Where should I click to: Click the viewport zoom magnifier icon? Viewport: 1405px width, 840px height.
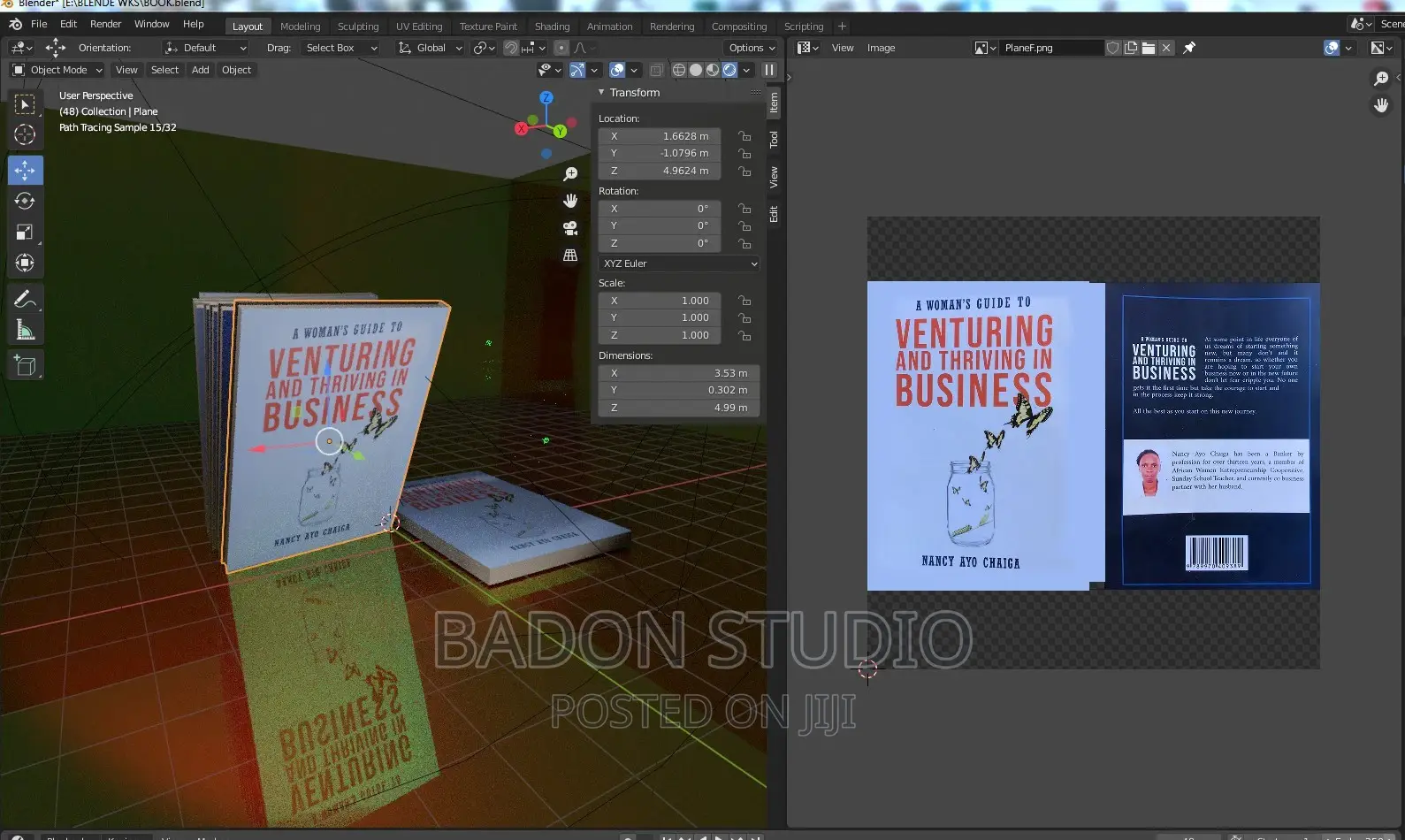tap(570, 174)
